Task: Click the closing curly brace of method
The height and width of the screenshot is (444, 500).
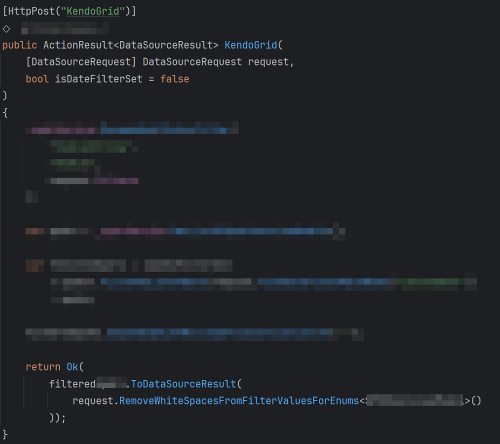Action: [x=5, y=435]
